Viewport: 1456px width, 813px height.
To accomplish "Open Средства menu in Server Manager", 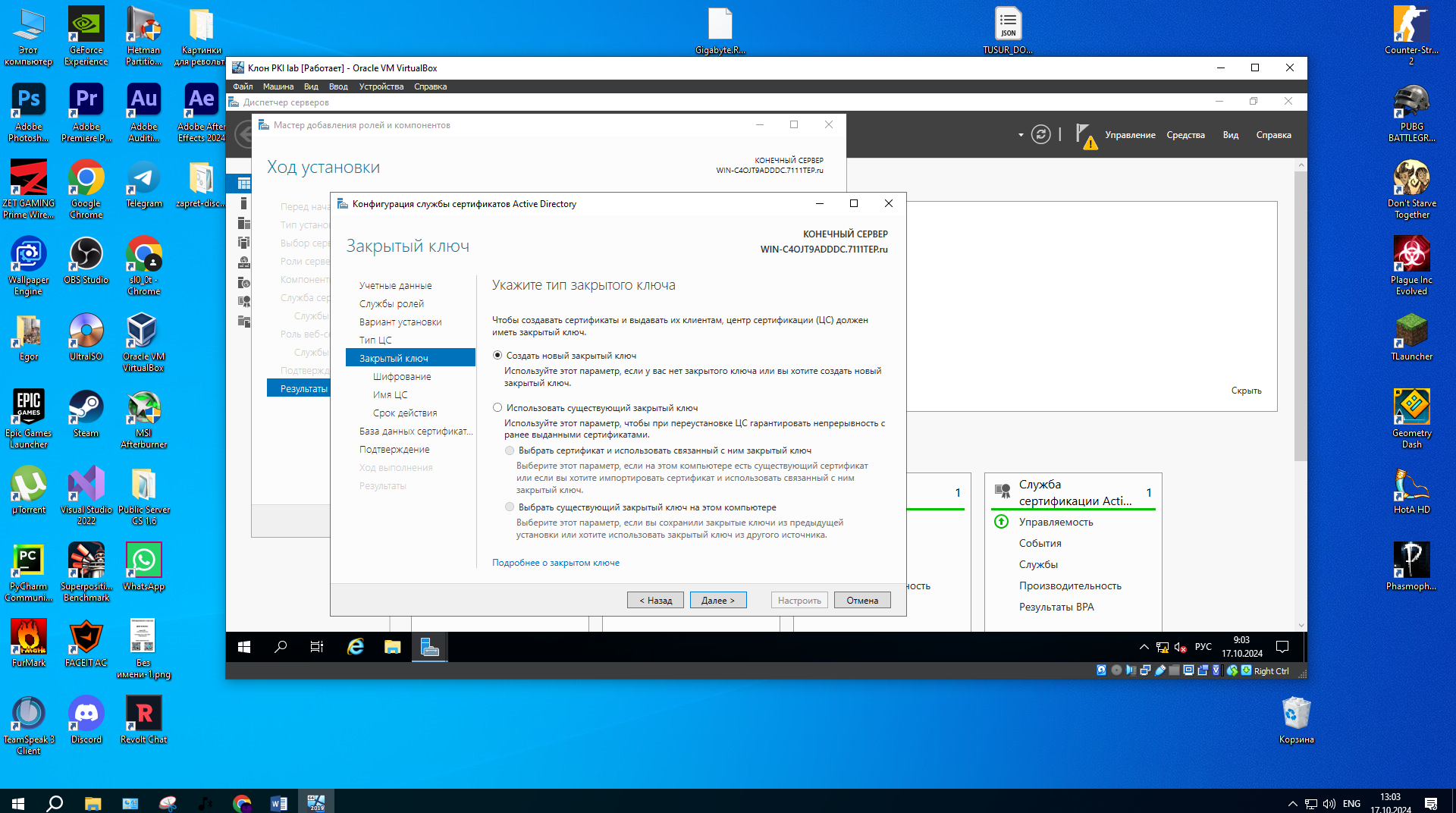I will [x=1185, y=135].
